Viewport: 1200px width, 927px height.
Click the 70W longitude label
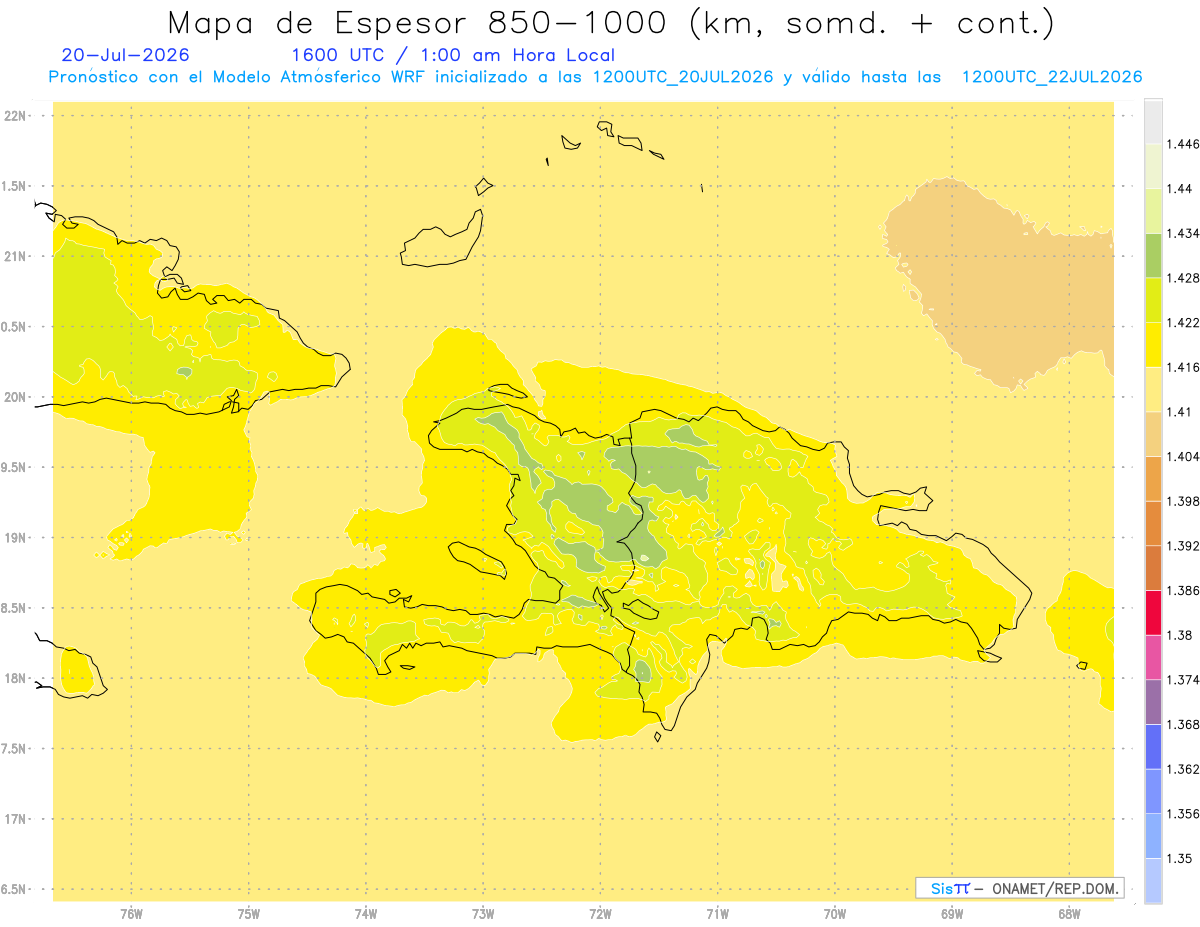(x=835, y=914)
